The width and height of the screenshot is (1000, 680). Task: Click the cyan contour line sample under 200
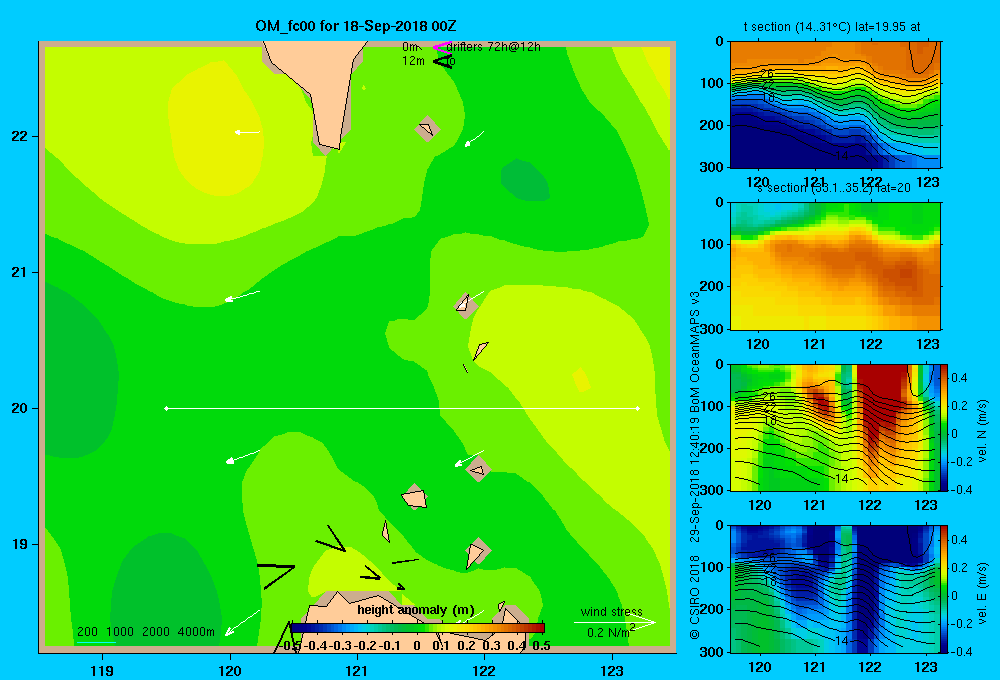[x=96, y=642]
